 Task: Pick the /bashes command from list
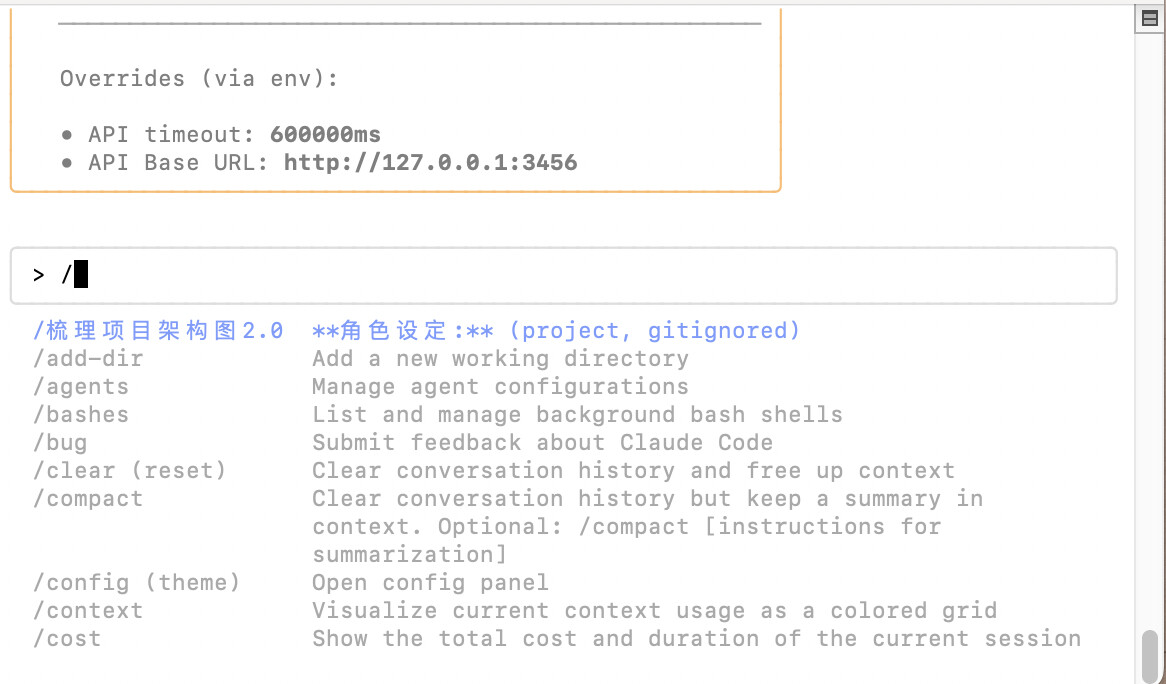point(80,414)
